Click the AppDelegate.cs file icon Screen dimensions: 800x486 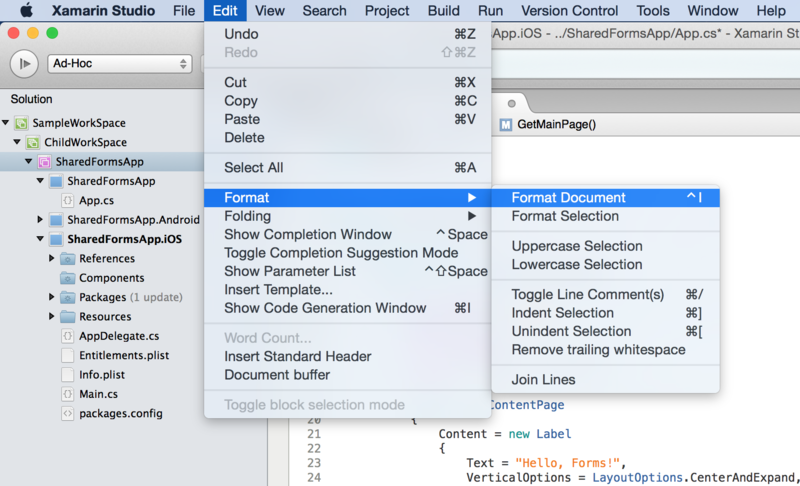click(68, 336)
